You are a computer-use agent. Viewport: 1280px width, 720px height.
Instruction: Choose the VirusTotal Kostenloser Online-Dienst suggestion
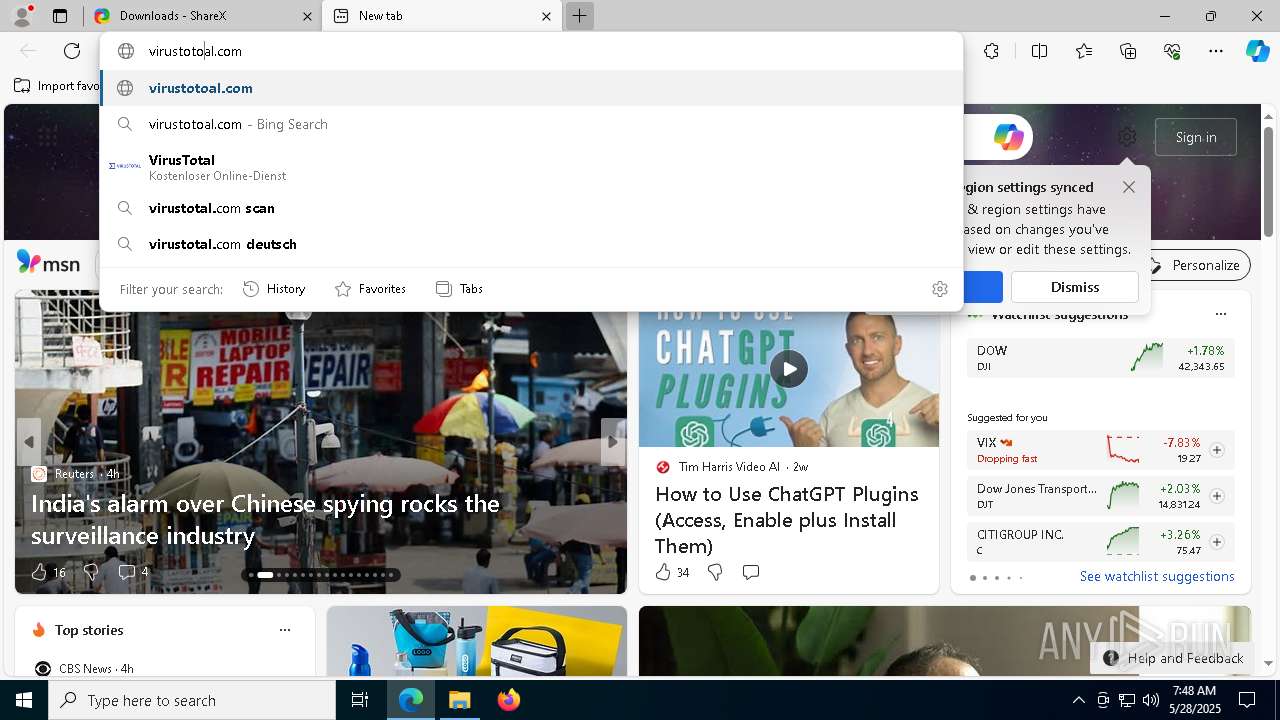[531, 167]
